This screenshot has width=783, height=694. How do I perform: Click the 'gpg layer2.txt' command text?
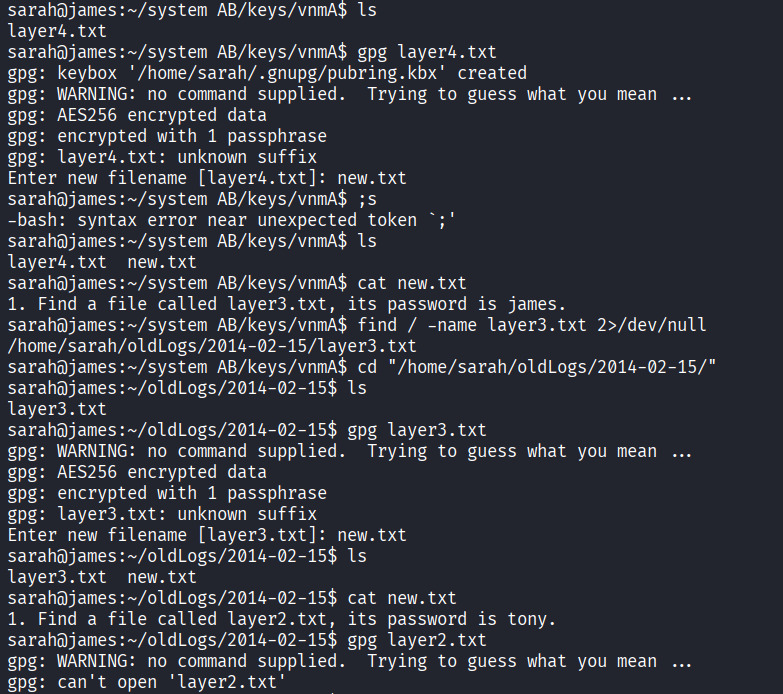point(417,640)
